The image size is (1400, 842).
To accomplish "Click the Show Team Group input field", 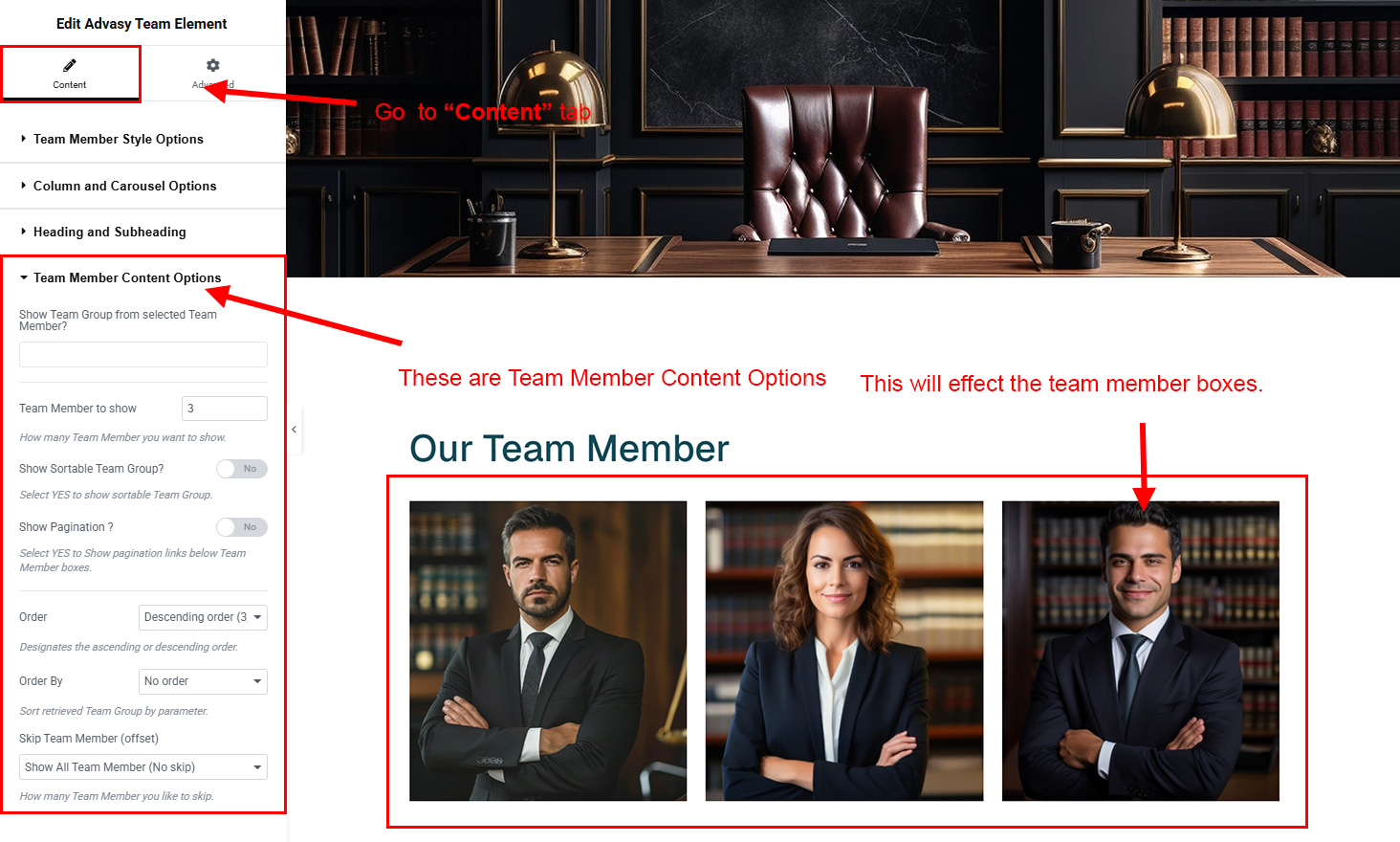I will [x=143, y=354].
